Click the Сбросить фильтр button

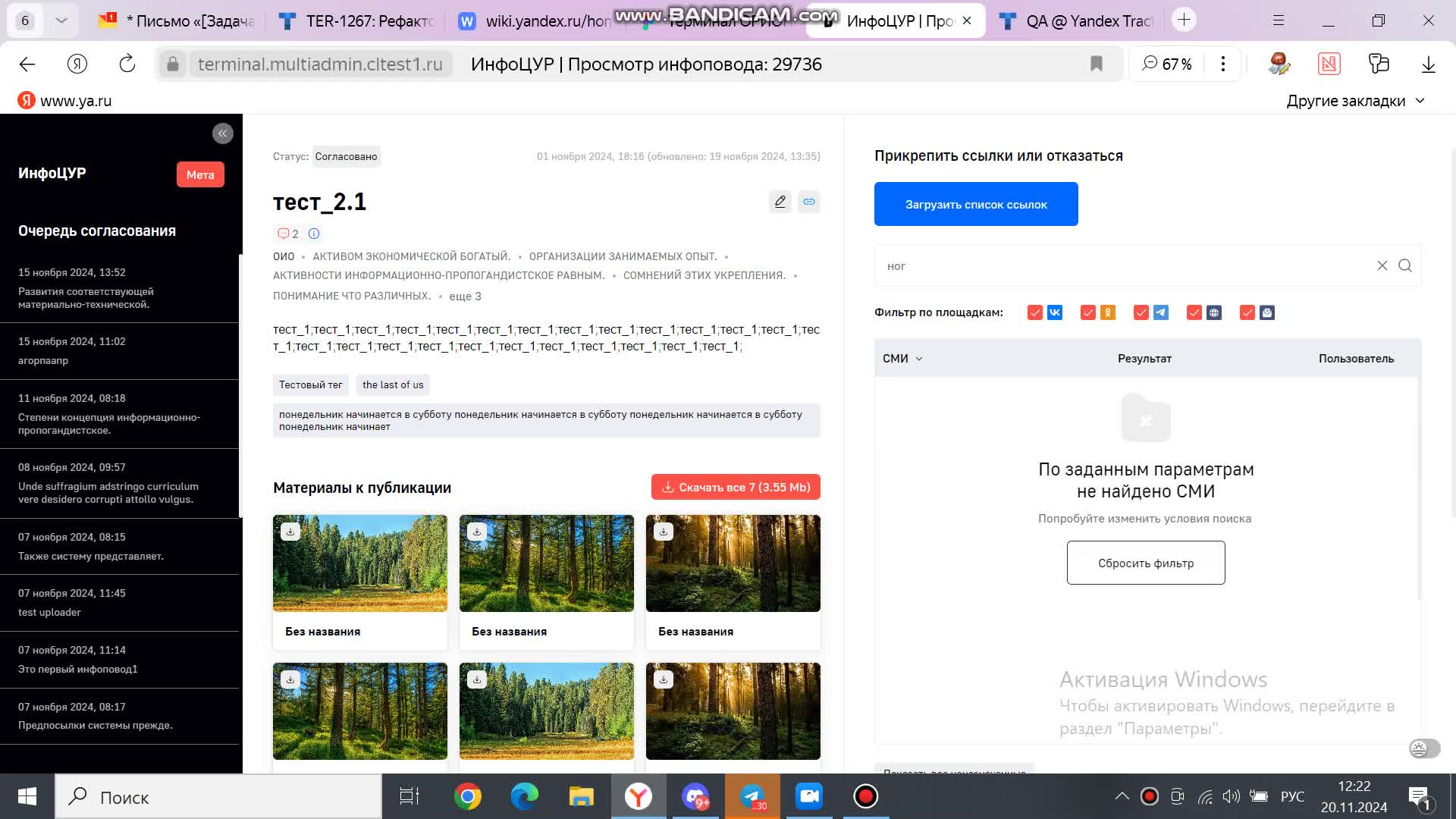tap(1145, 563)
